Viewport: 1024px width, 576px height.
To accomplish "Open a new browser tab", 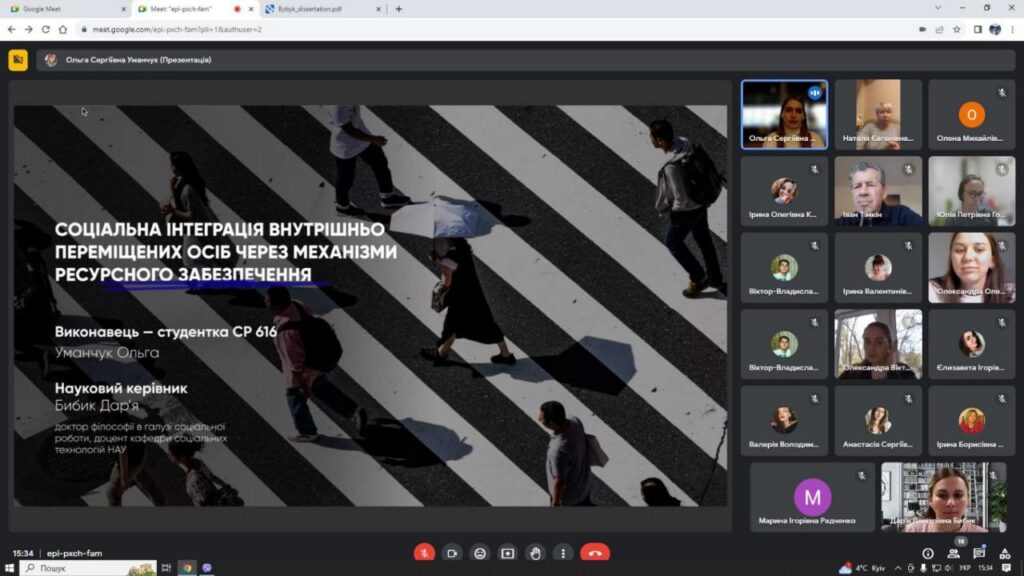I will pos(399,9).
